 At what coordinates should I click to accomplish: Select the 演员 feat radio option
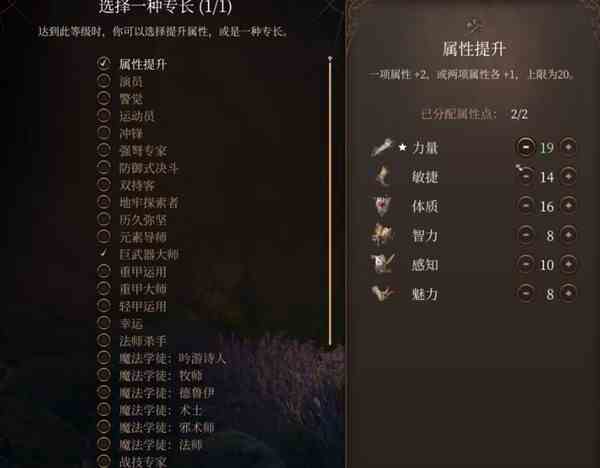click(104, 81)
